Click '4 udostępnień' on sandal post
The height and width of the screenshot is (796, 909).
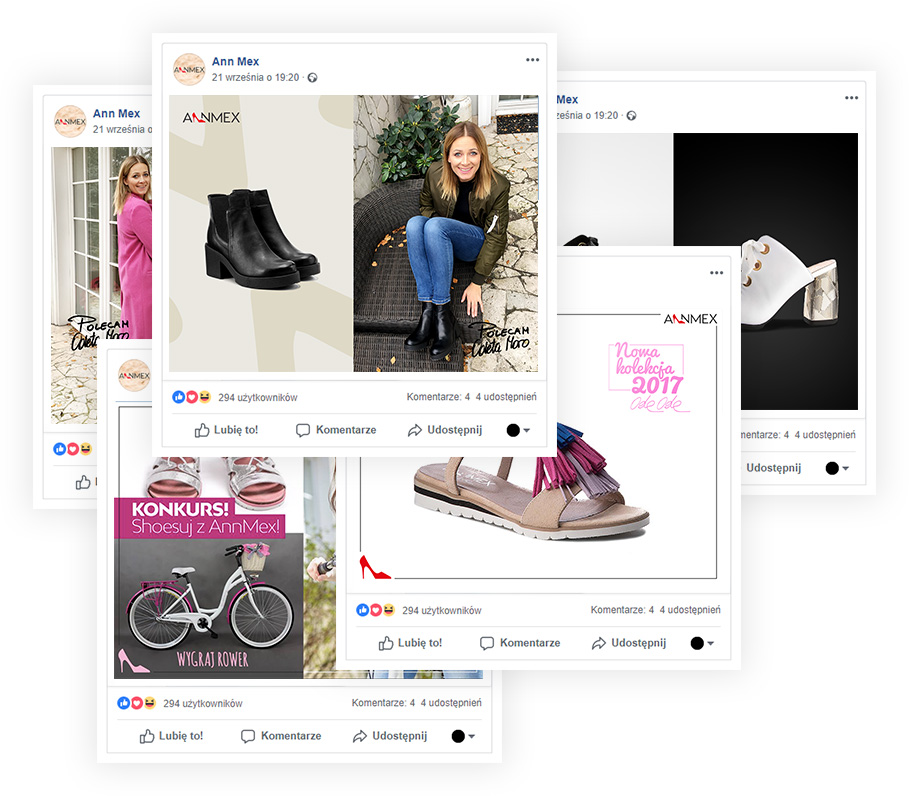pyautogui.click(x=690, y=610)
